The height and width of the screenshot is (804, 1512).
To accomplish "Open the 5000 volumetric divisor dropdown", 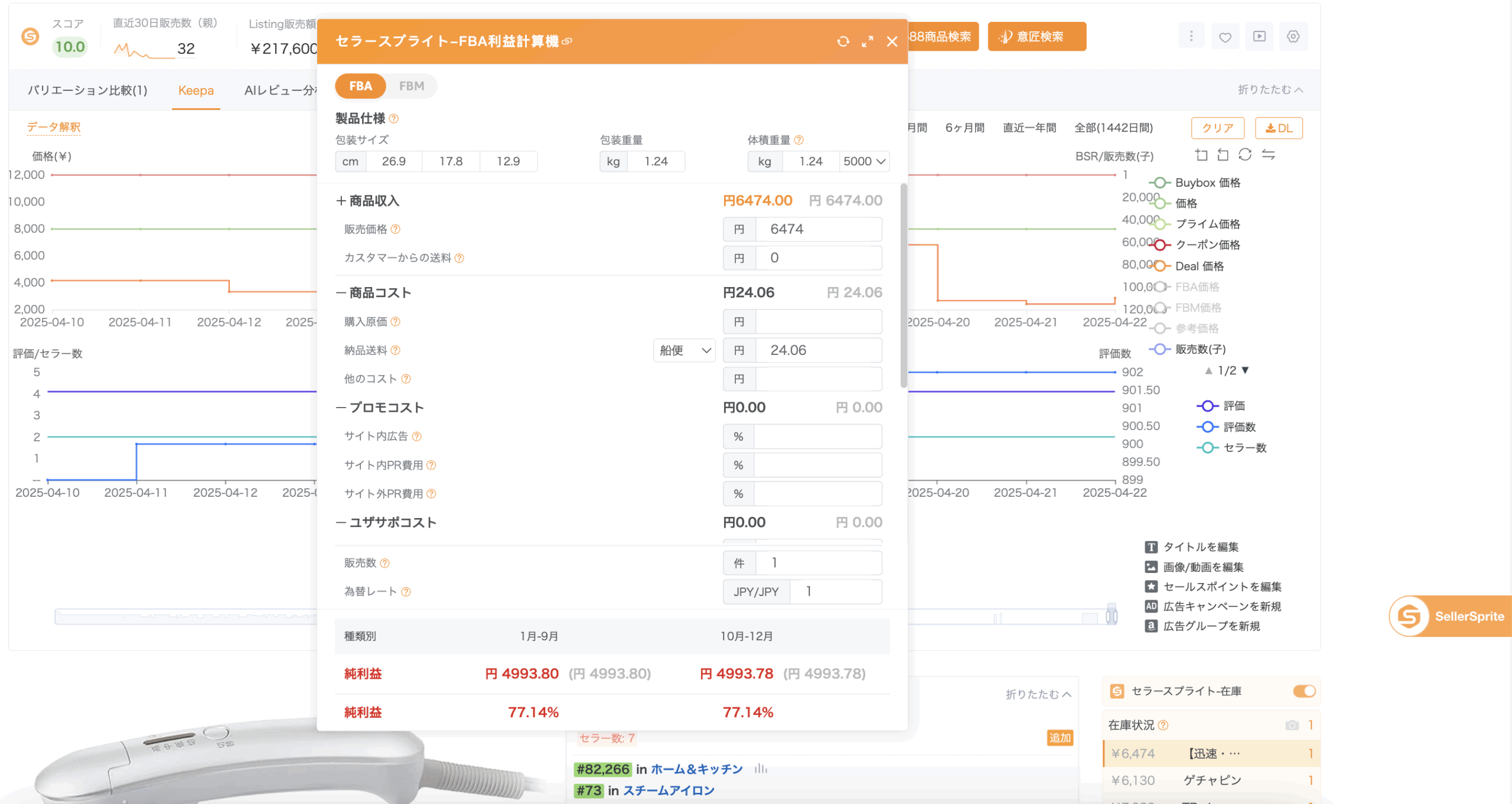I will [x=864, y=161].
